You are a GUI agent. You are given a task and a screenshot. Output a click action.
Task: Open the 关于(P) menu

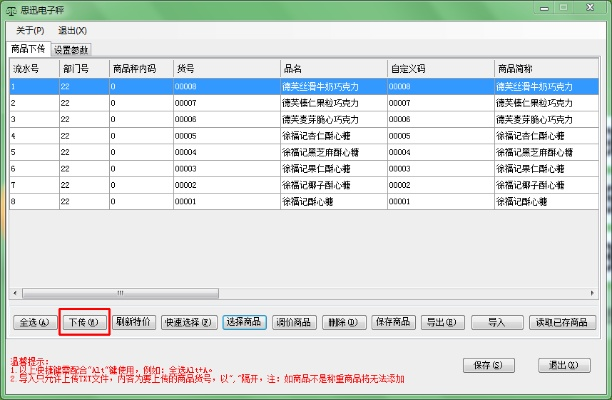31,31
